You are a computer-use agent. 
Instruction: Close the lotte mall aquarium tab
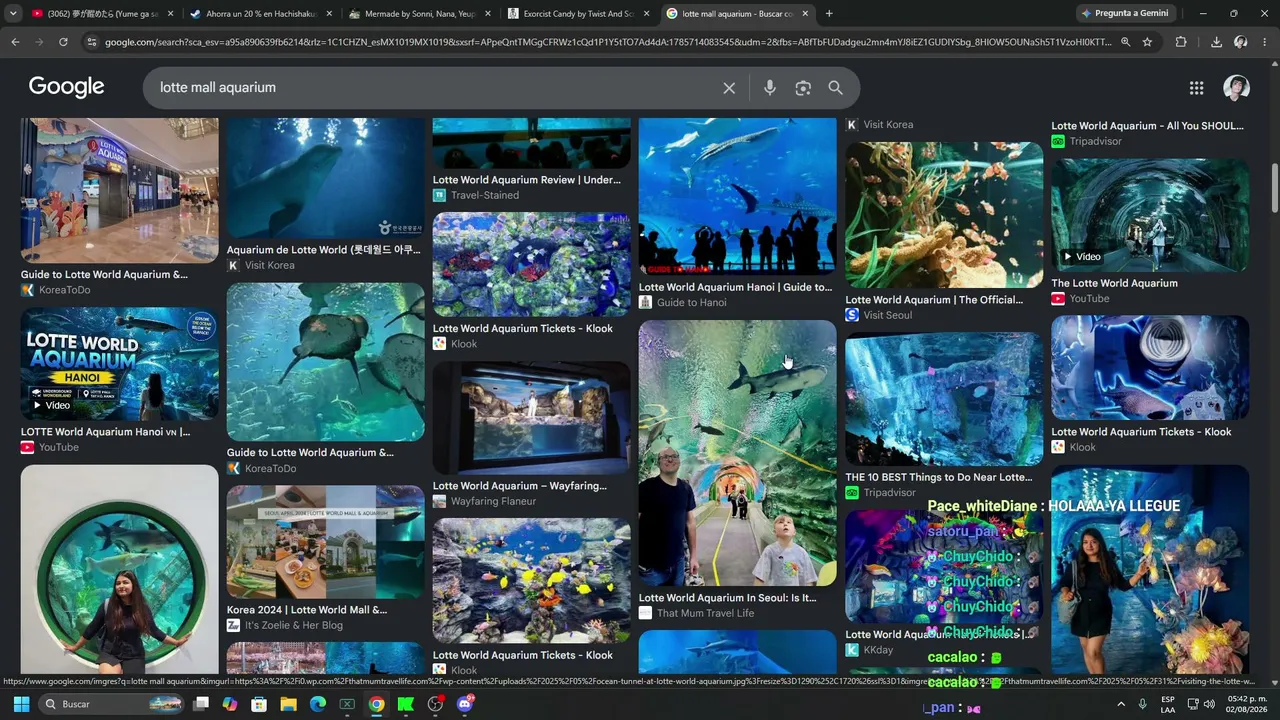coord(805,14)
